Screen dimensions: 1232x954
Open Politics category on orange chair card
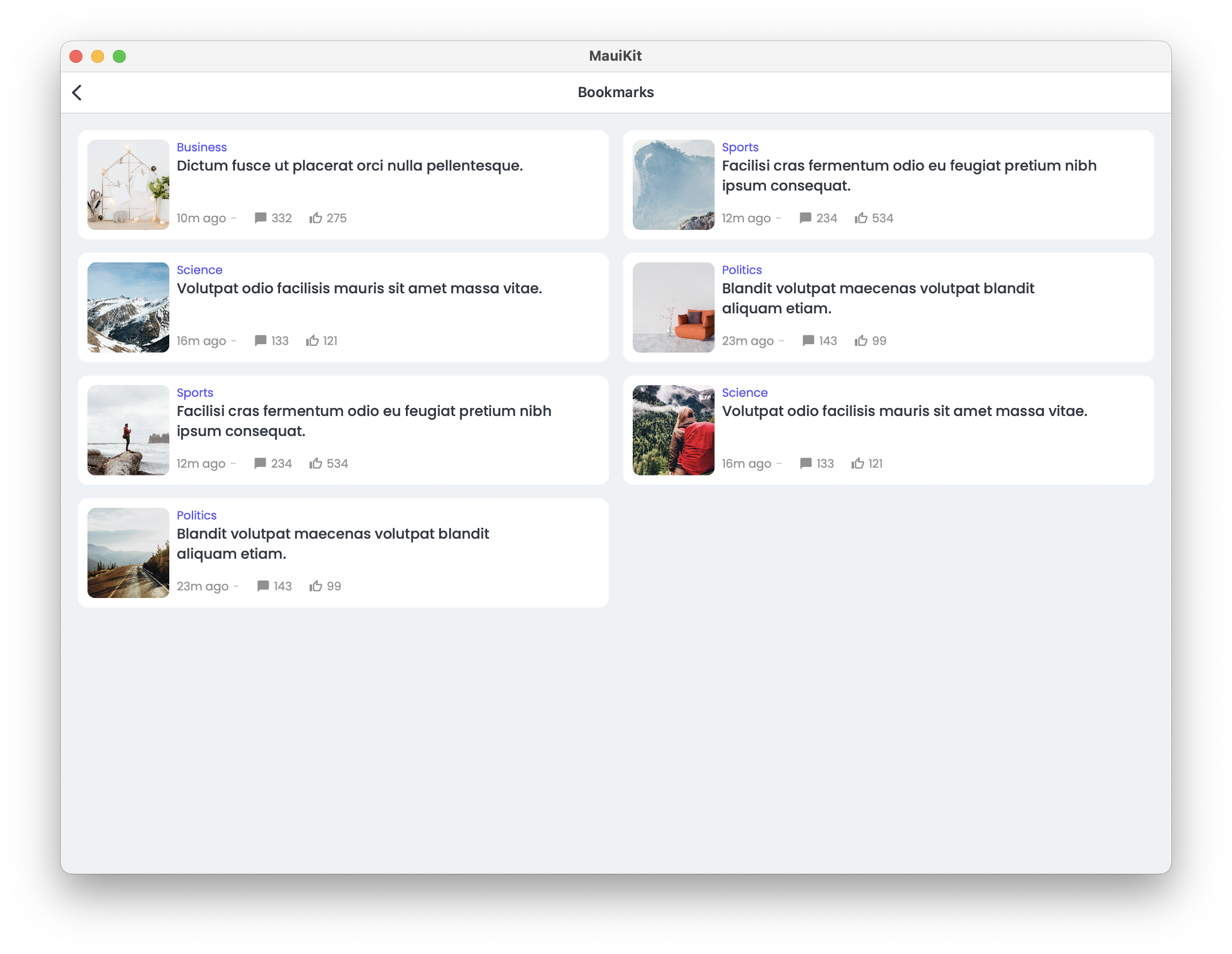point(741,270)
